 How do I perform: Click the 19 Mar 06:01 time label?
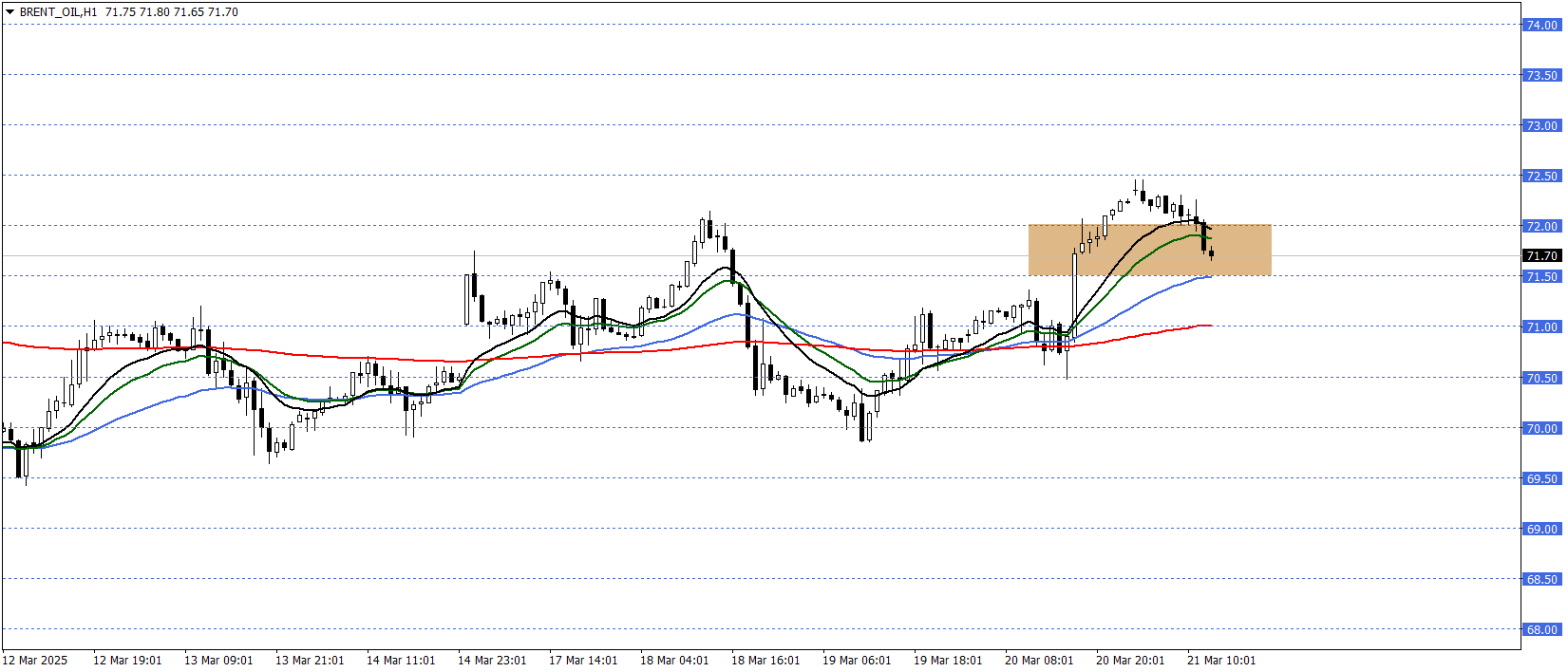pyautogui.click(x=857, y=661)
